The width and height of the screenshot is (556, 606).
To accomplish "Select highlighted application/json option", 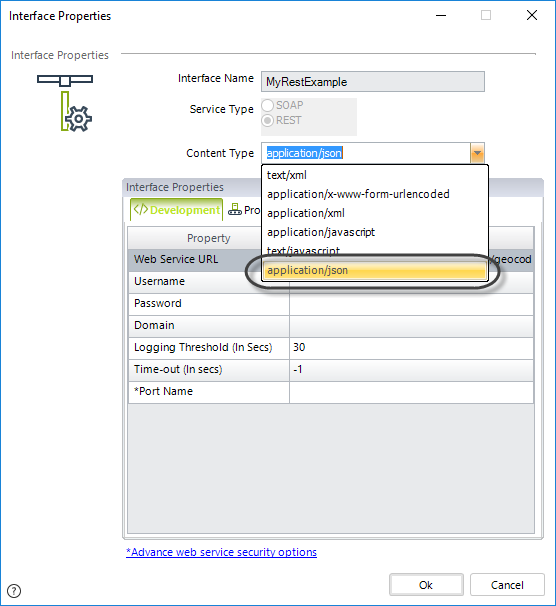I will (x=374, y=270).
